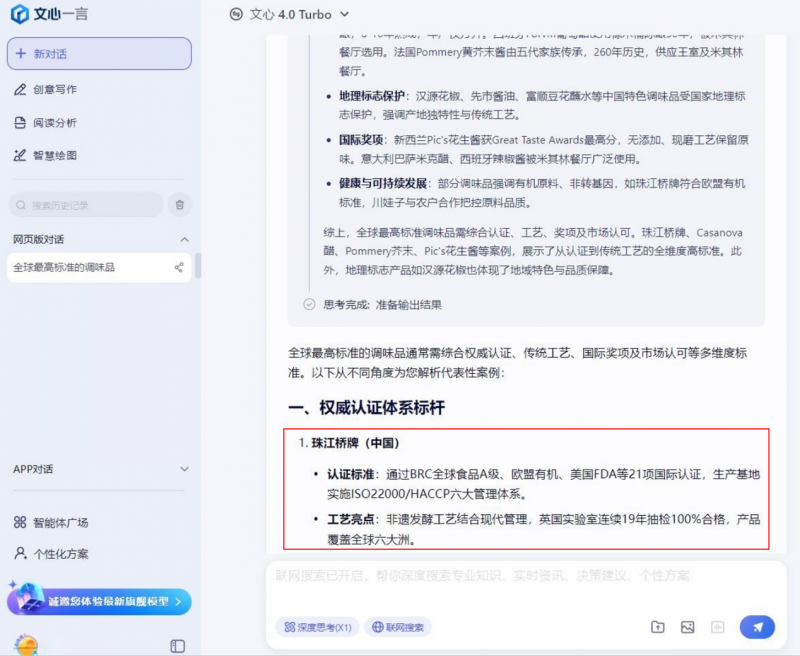Open 阅读分析 from the sidebar
Screen dimensions: 800x656
(45, 122)
